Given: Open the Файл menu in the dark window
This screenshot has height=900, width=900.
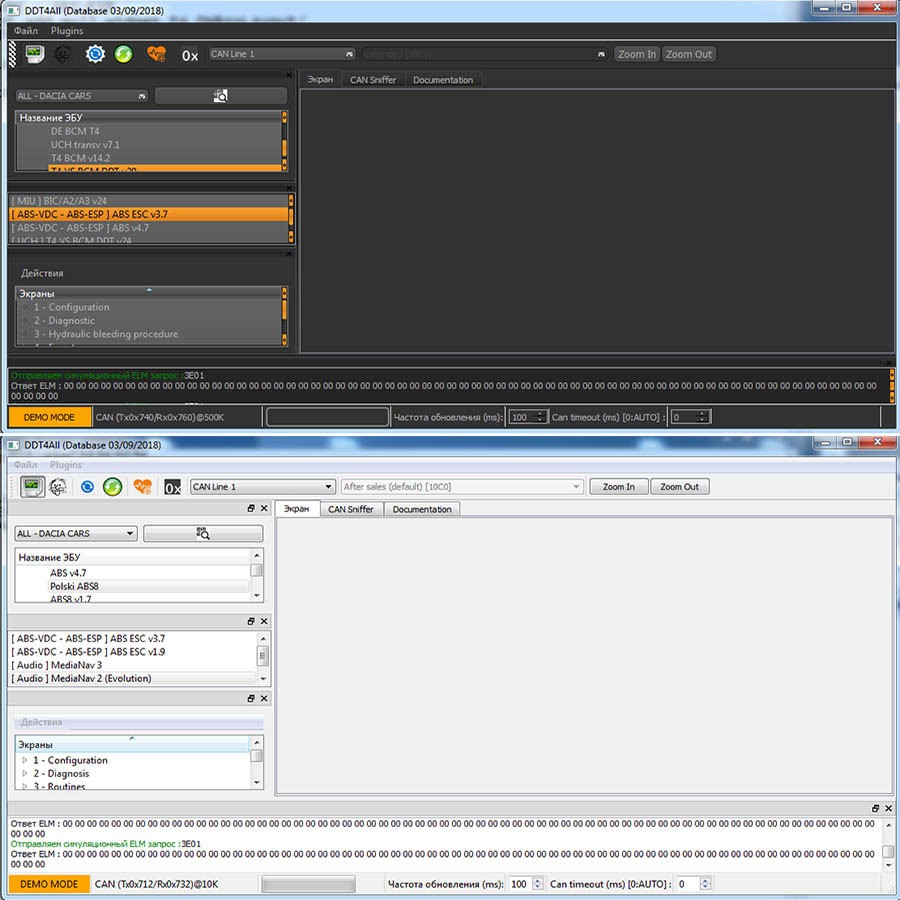Looking at the screenshot, I should pyautogui.click(x=26, y=30).
